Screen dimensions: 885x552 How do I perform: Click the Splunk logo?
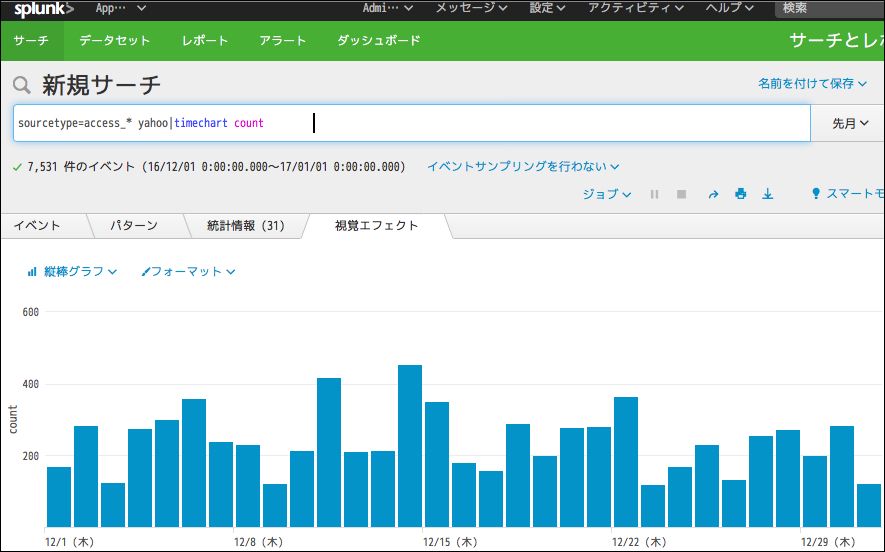click(x=43, y=9)
